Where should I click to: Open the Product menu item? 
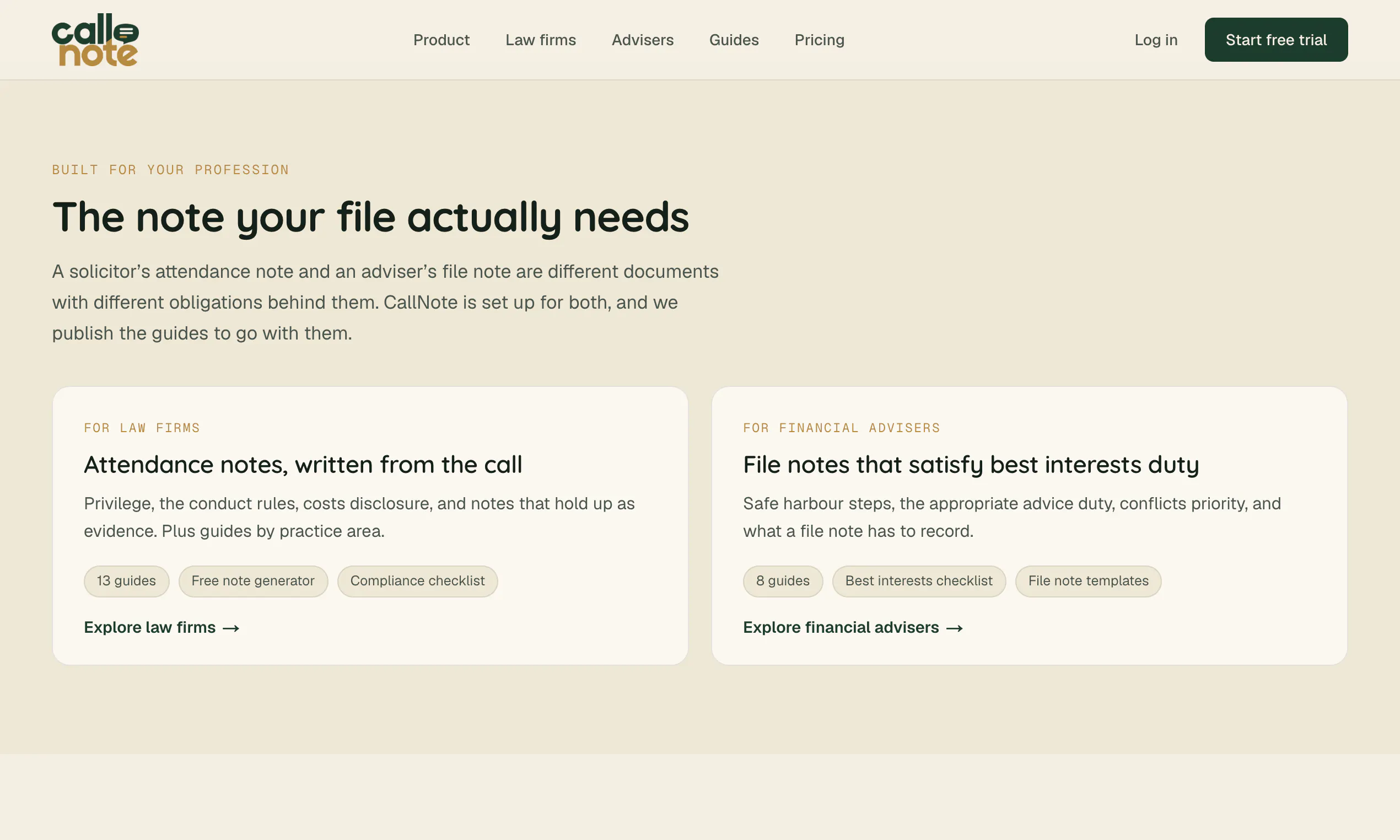point(441,40)
